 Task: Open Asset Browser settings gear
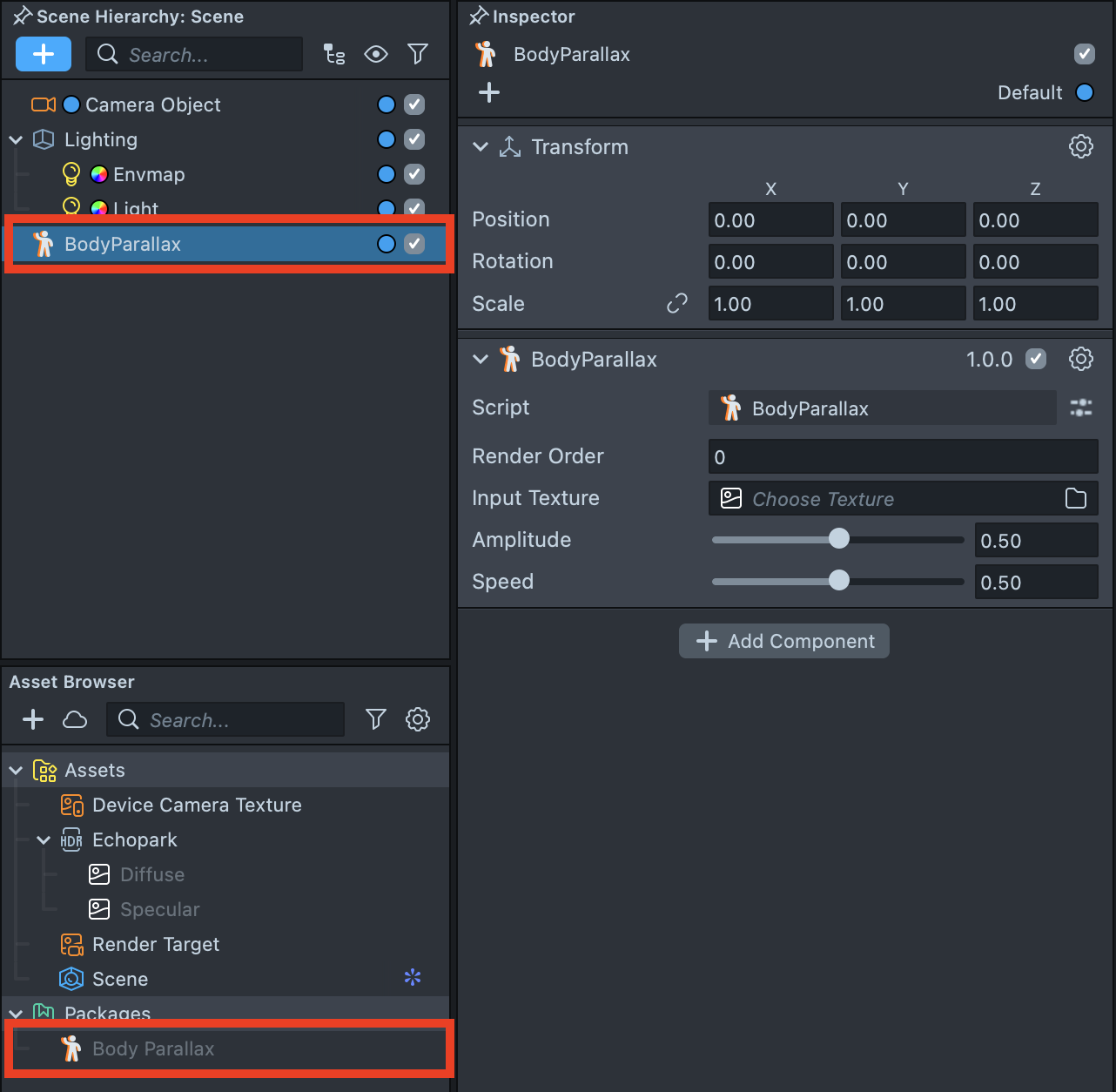(418, 719)
